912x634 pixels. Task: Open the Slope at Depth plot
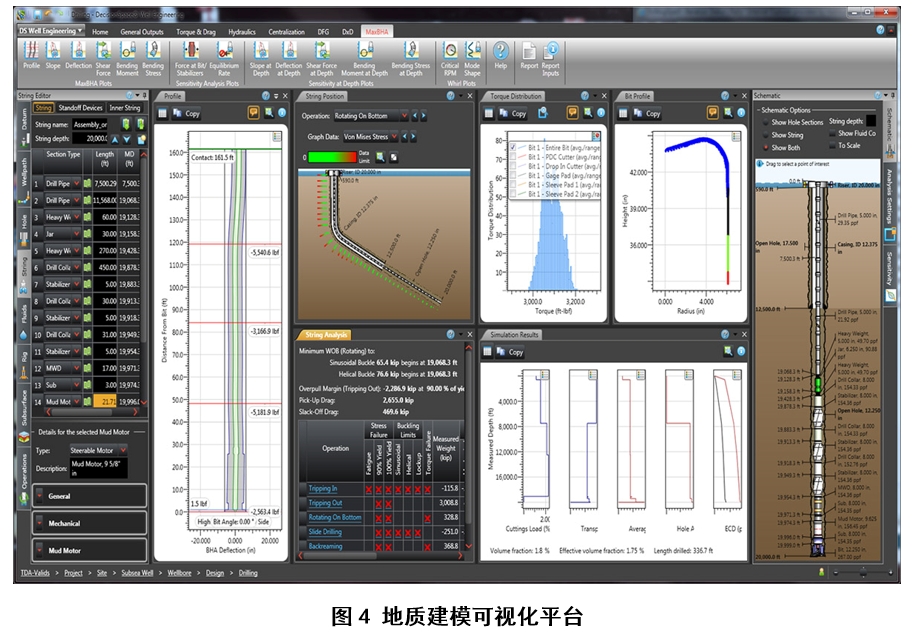(x=261, y=59)
